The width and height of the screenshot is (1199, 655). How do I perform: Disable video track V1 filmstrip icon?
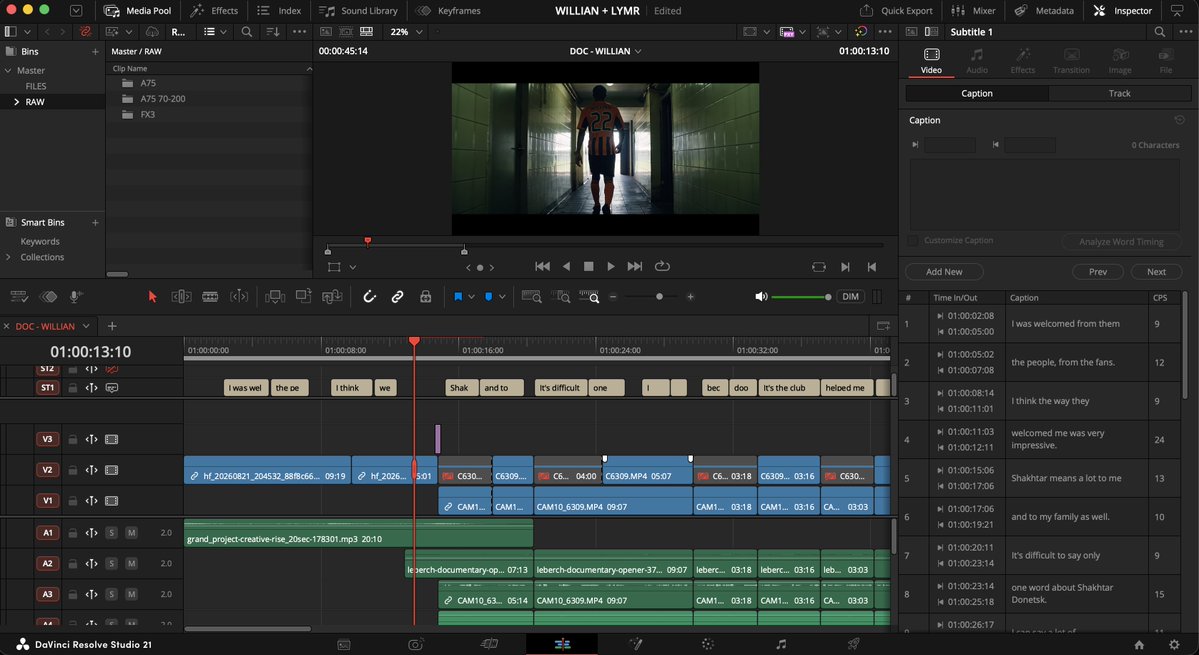(112, 501)
